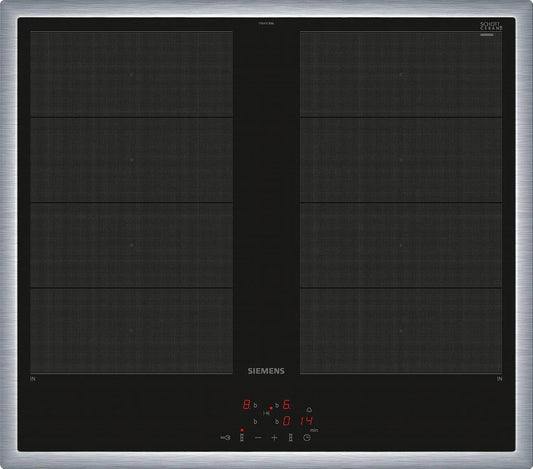This screenshot has width=533, height=469.
Task: Touch the front segment of the left flex zone
Action: coord(132,331)
